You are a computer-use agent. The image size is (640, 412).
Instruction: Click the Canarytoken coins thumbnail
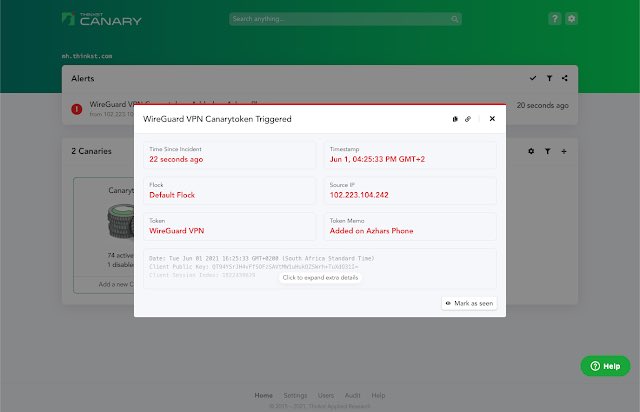(121, 221)
